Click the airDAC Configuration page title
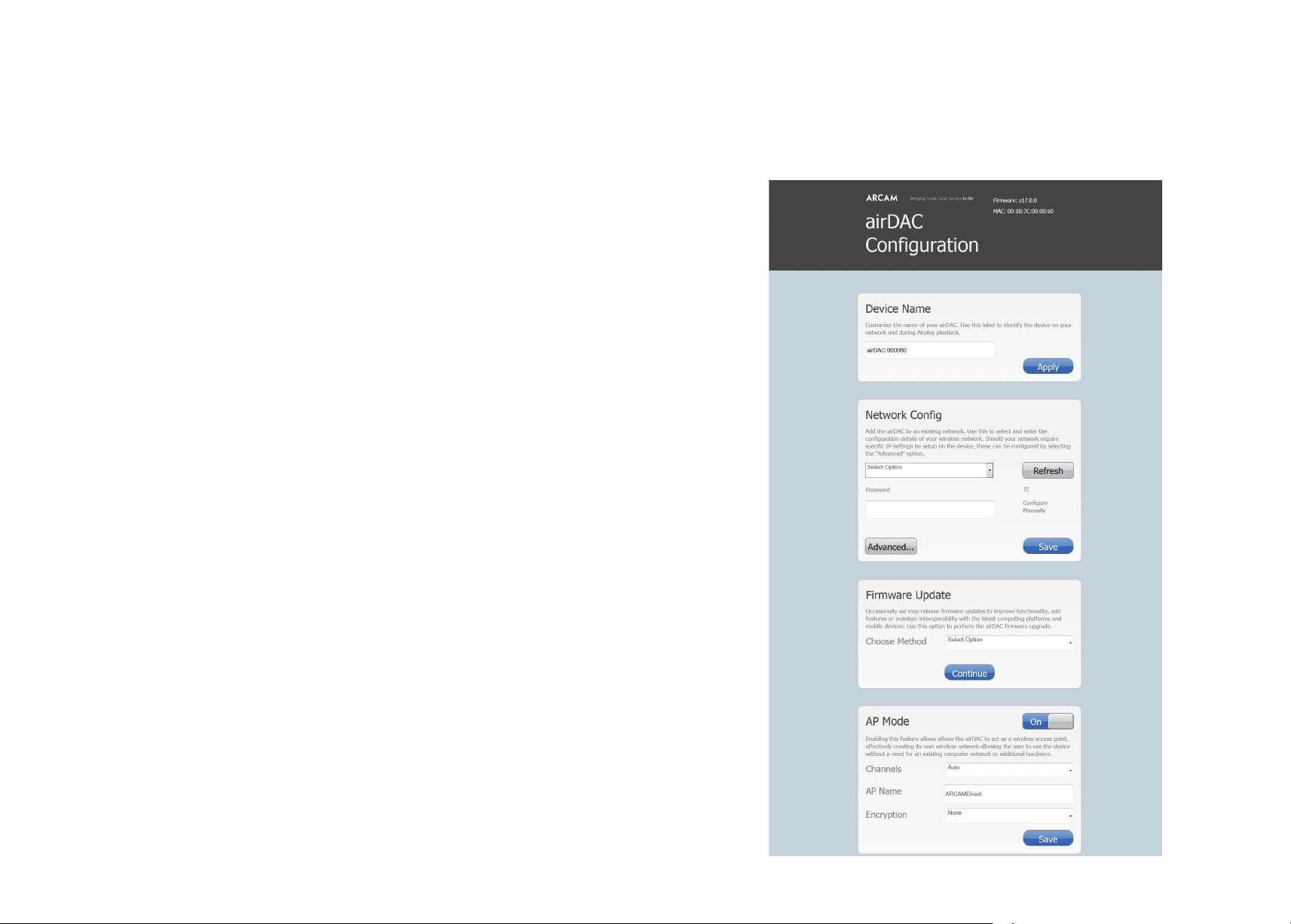This screenshot has height=924, width=1291. [921, 234]
